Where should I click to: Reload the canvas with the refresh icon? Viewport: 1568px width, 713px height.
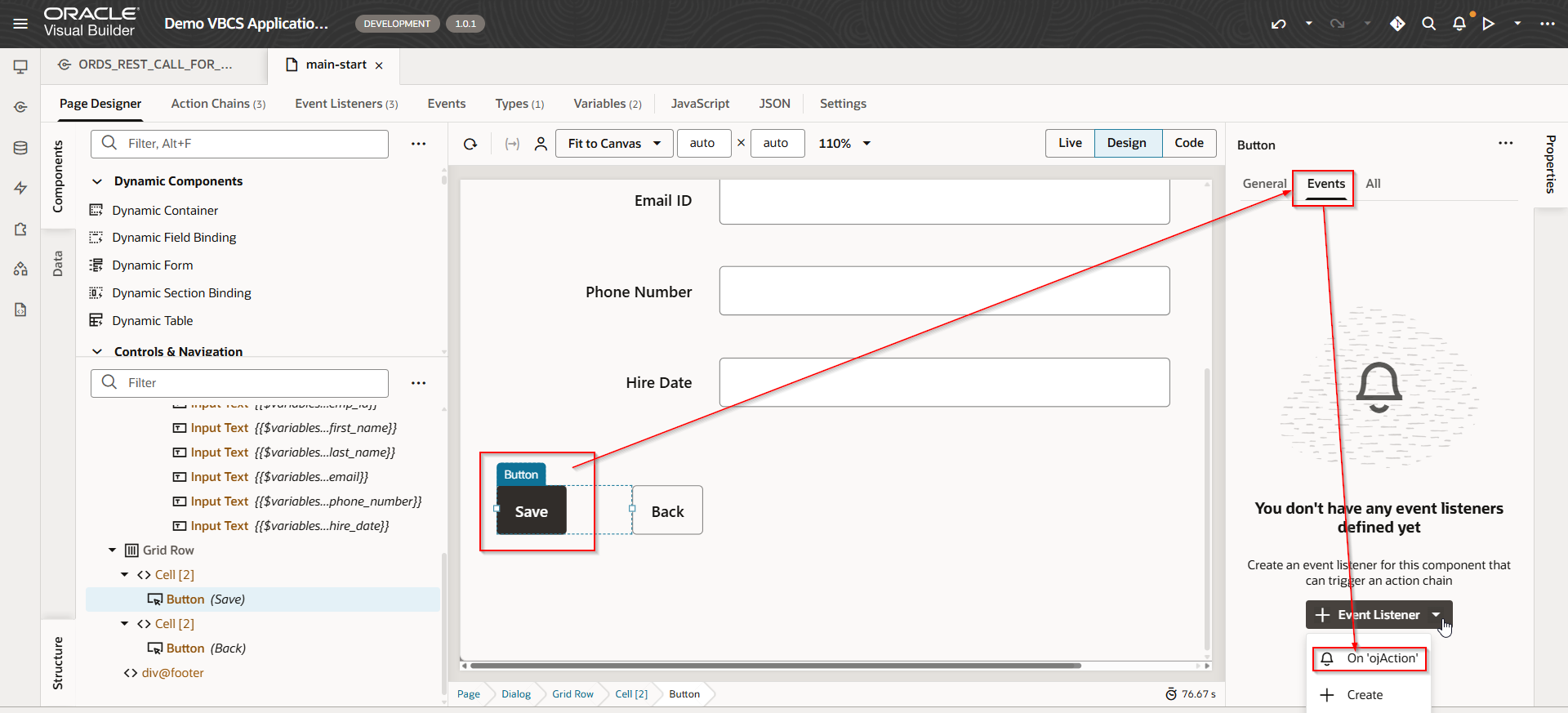pos(470,144)
